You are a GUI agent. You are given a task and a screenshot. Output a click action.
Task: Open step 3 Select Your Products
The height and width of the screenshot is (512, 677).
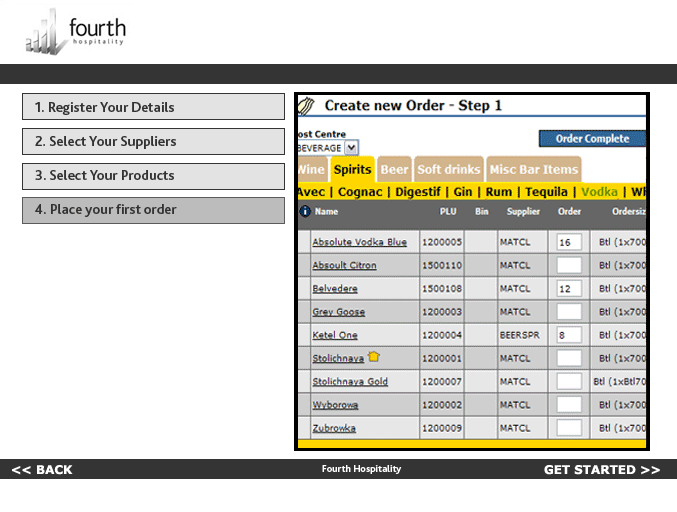(153, 176)
